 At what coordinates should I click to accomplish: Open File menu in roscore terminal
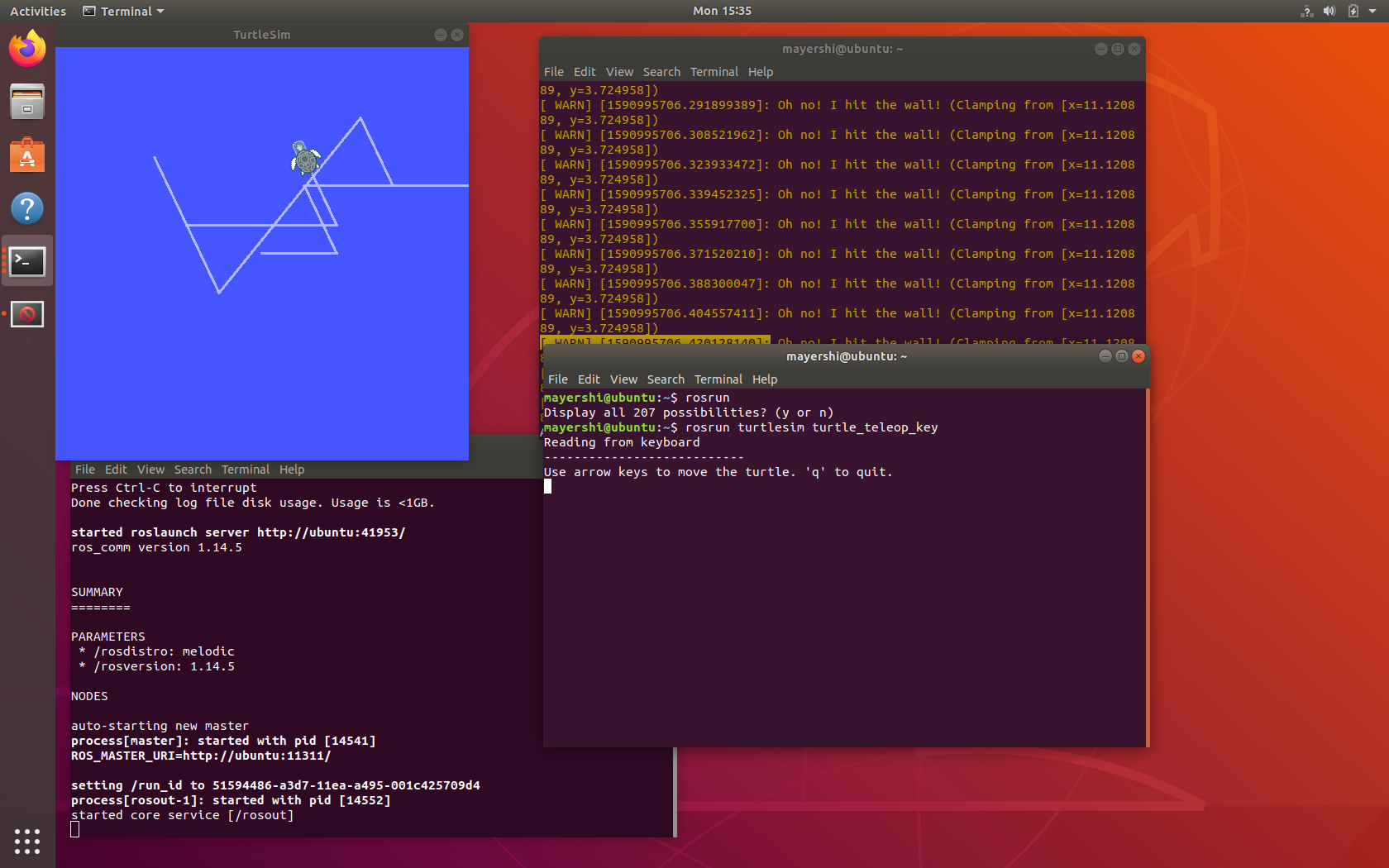click(x=85, y=470)
